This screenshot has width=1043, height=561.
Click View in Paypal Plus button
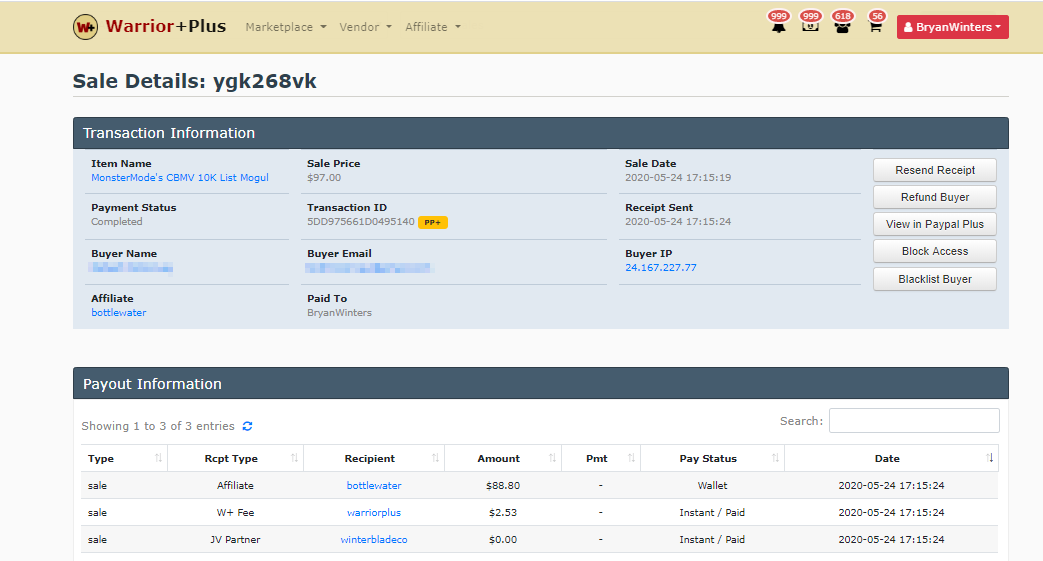pyautogui.click(x=935, y=224)
